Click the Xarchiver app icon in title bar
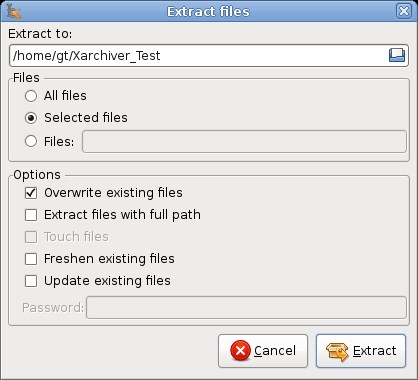The image size is (418, 380). [x=14, y=11]
